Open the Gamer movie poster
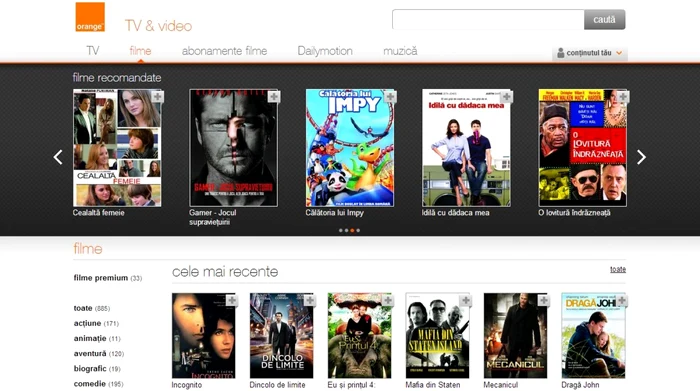700x391 pixels. [x=233, y=148]
